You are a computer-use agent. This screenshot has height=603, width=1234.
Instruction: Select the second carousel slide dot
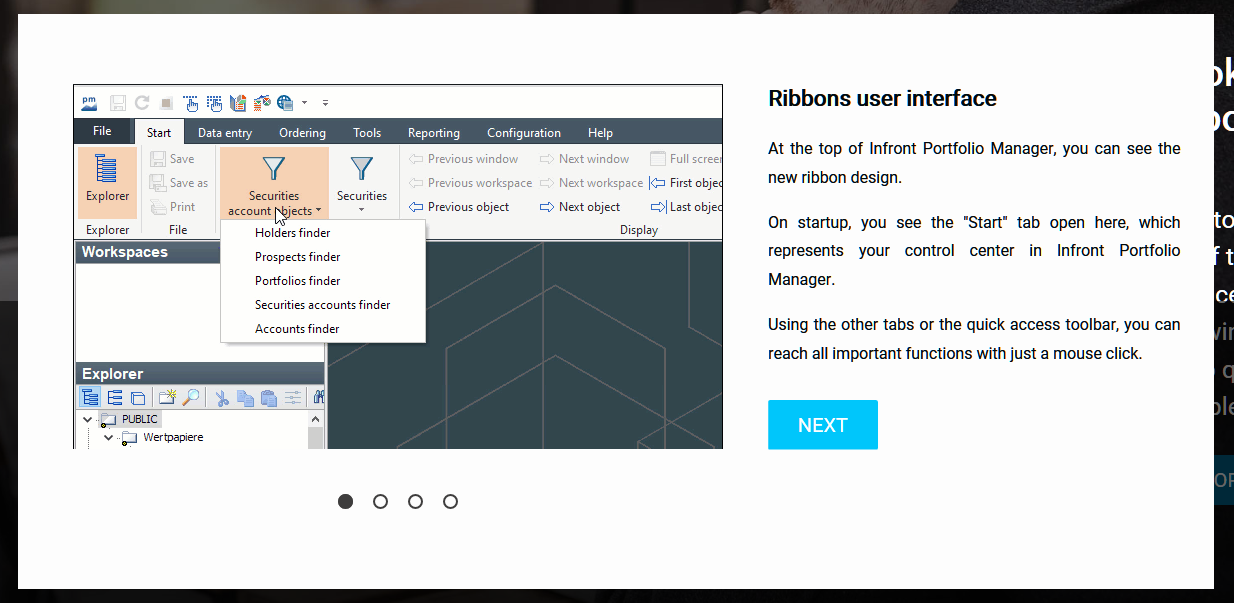point(380,502)
